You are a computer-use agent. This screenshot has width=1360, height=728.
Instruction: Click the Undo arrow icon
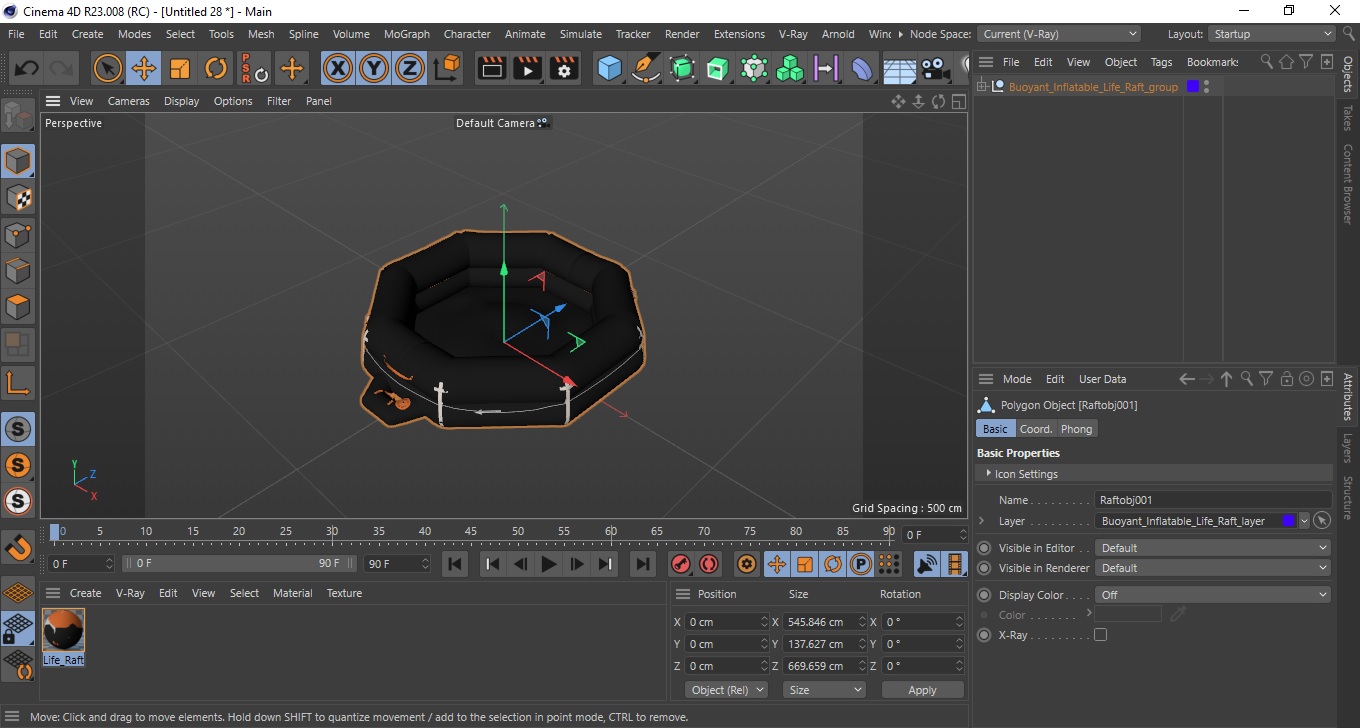[27, 68]
